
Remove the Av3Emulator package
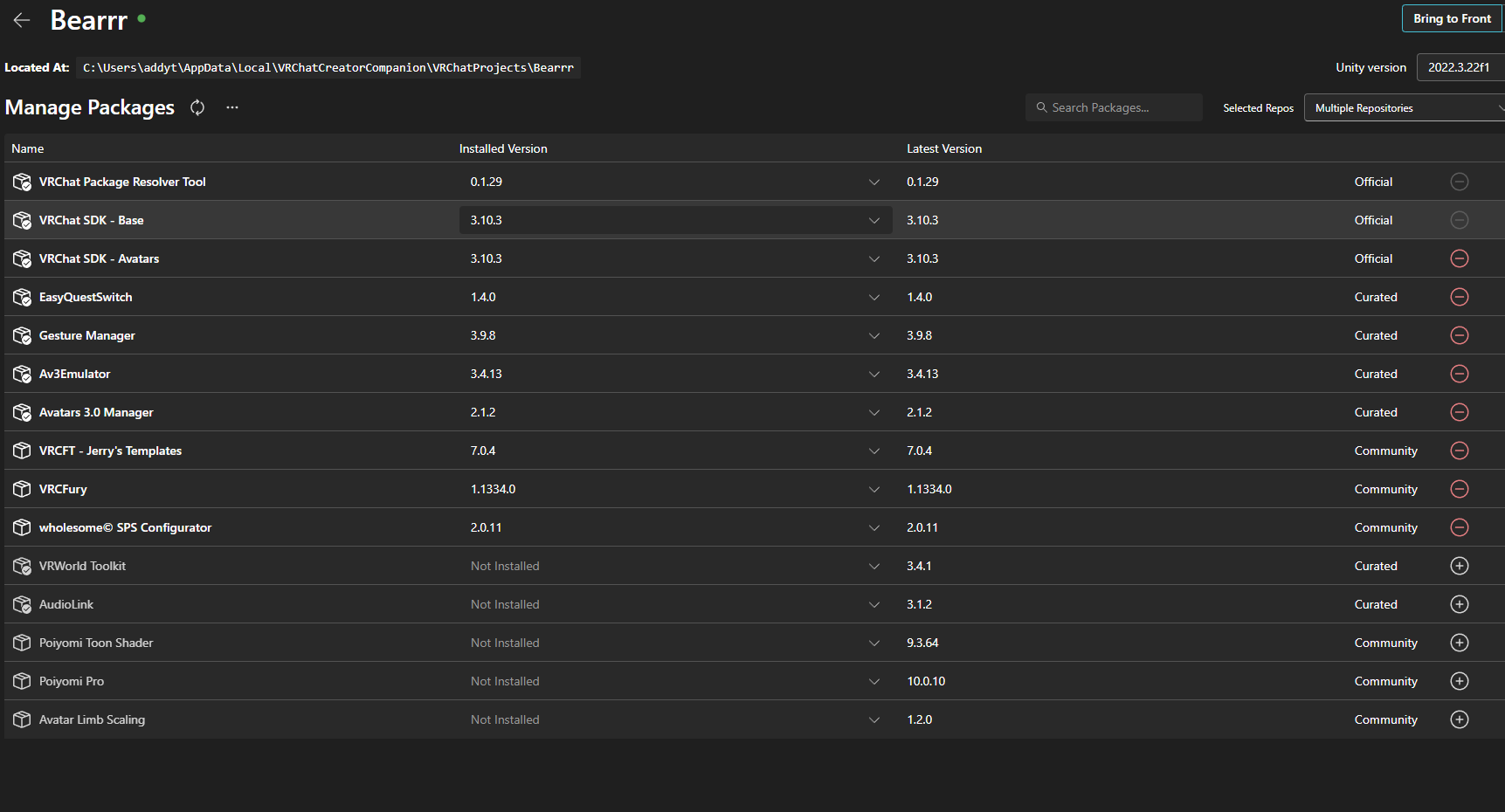(x=1459, y=374)
